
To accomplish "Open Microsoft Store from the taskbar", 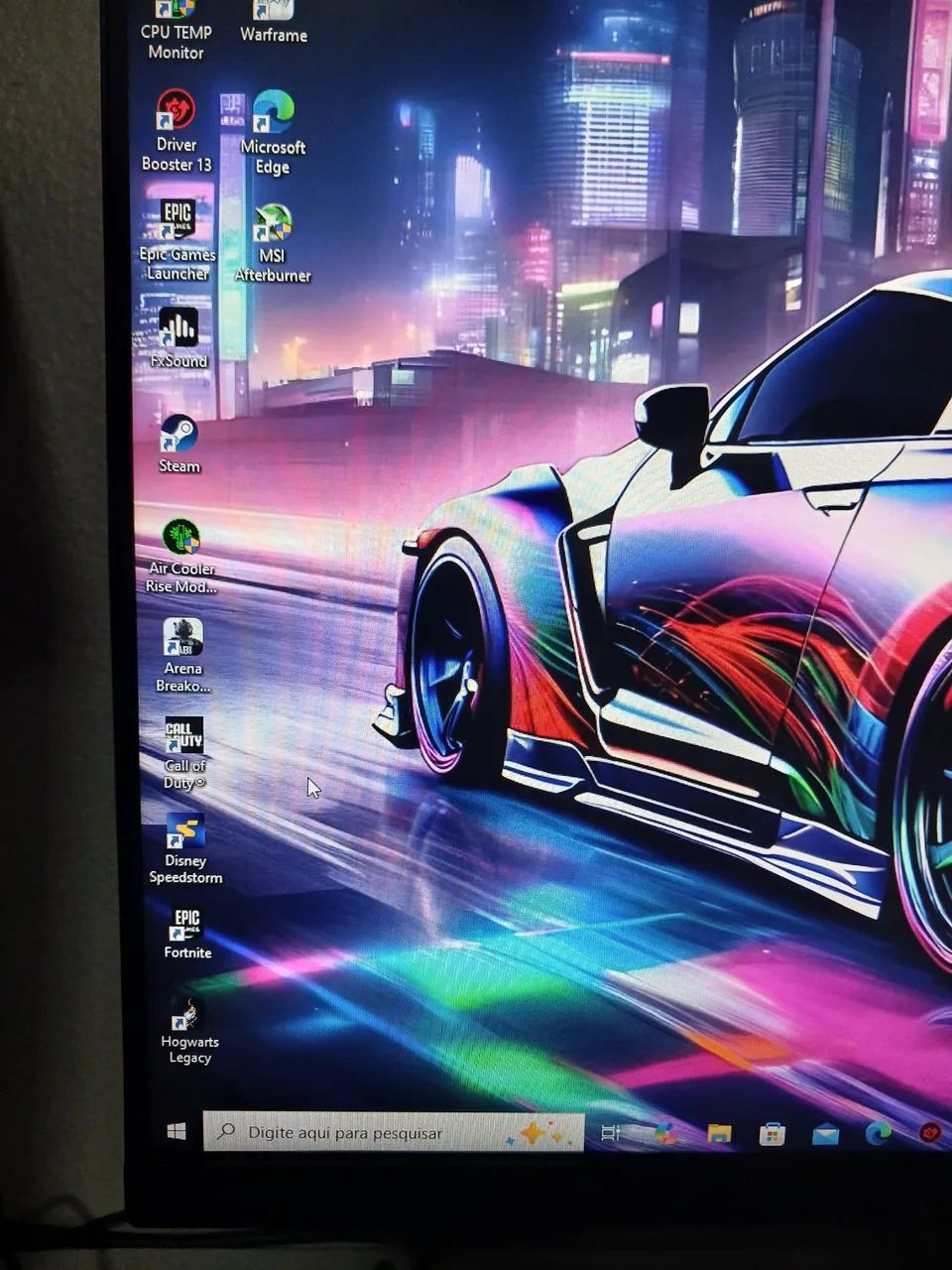I will tap(773, 1133).
